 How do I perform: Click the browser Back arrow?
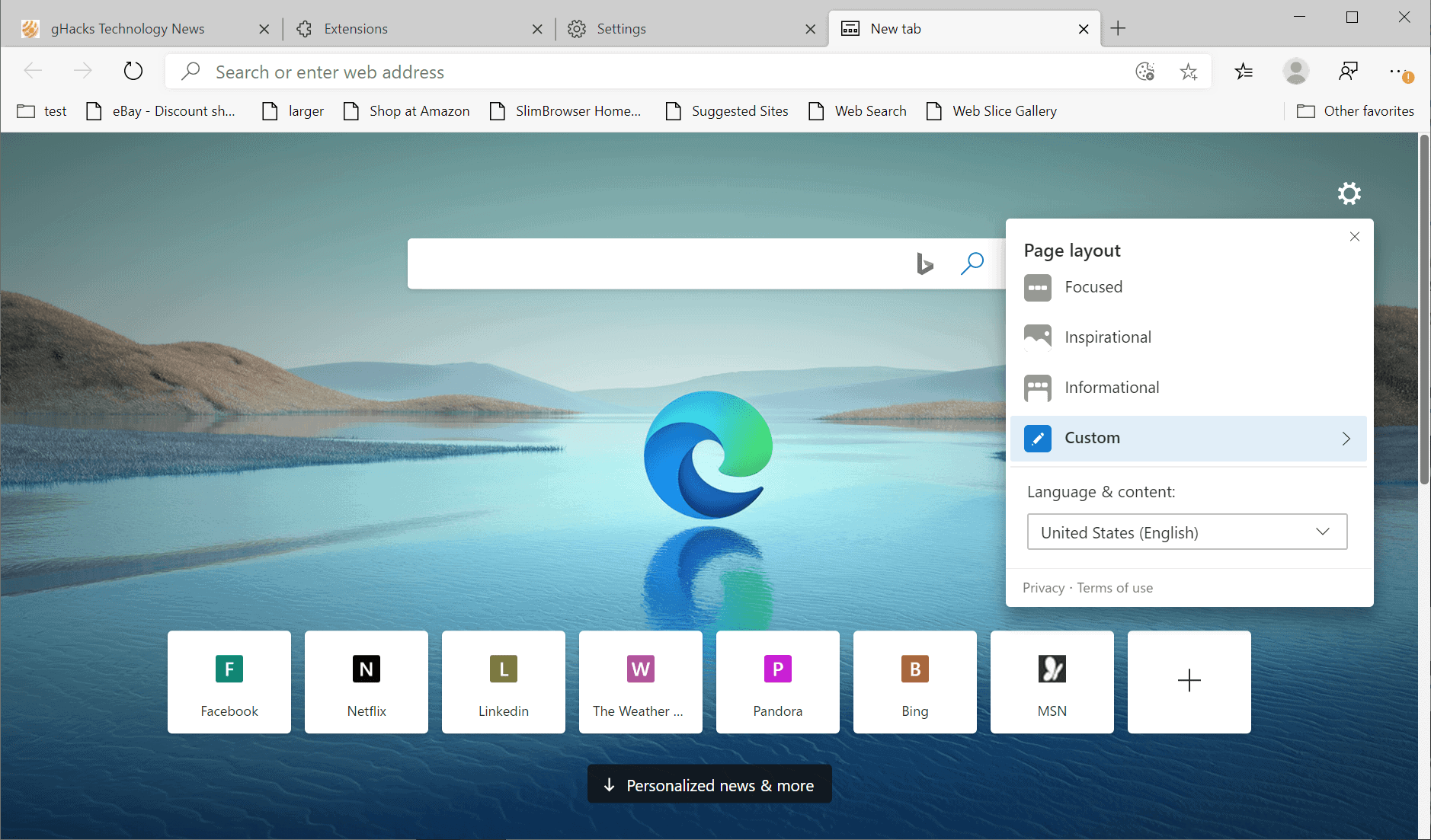click(x=34, y=72)
